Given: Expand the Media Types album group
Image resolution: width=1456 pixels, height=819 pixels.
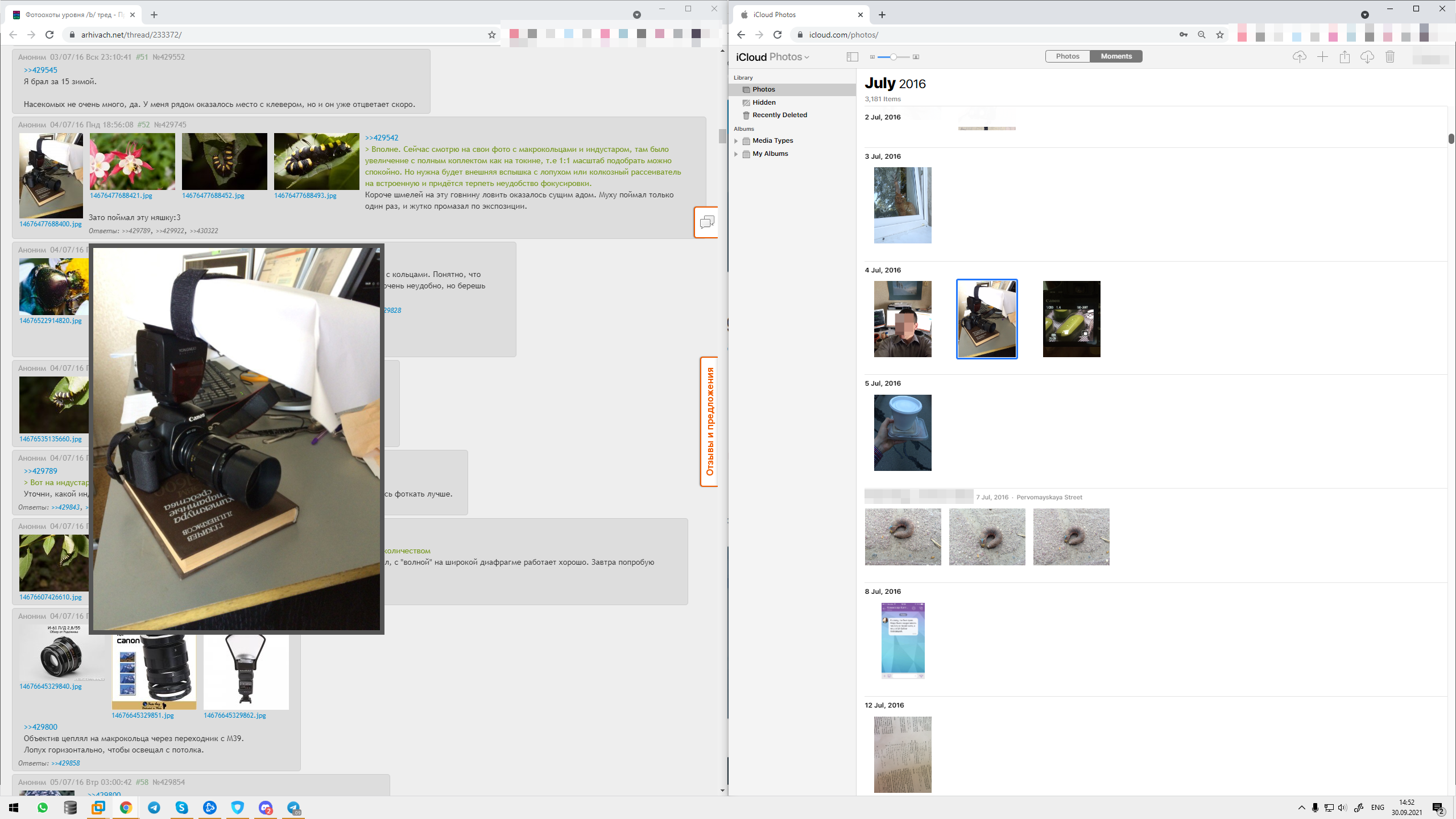Looking at the screenshot, I should pos(736,141).
